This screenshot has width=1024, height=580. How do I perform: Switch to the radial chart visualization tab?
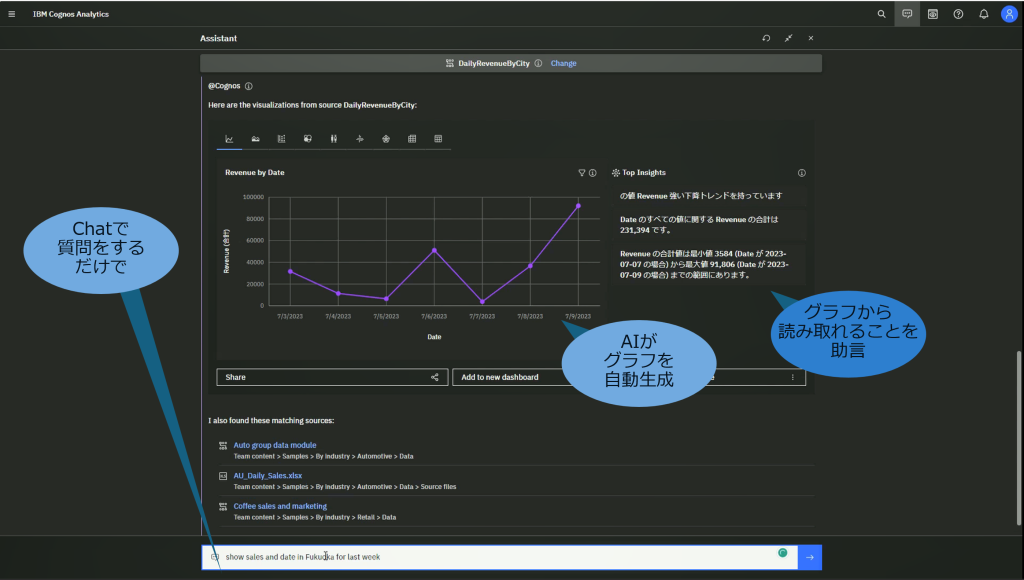coord(386,138)
